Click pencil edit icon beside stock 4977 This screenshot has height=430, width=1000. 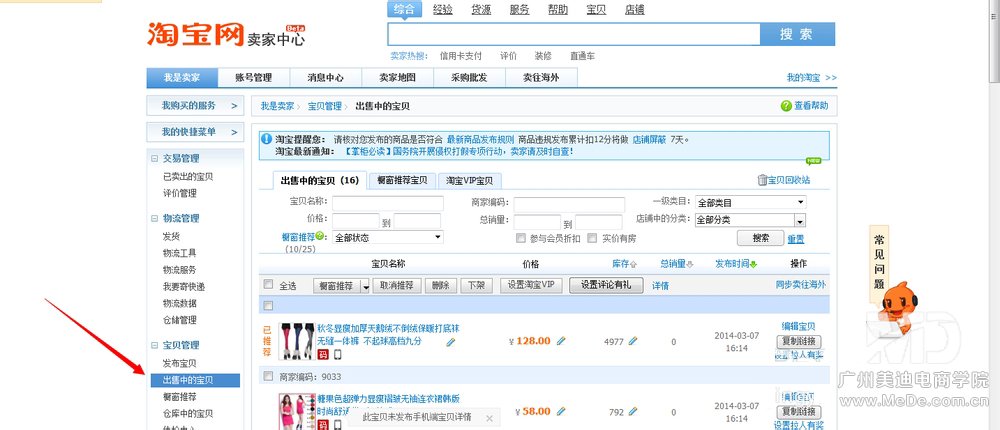click(633, 342)
